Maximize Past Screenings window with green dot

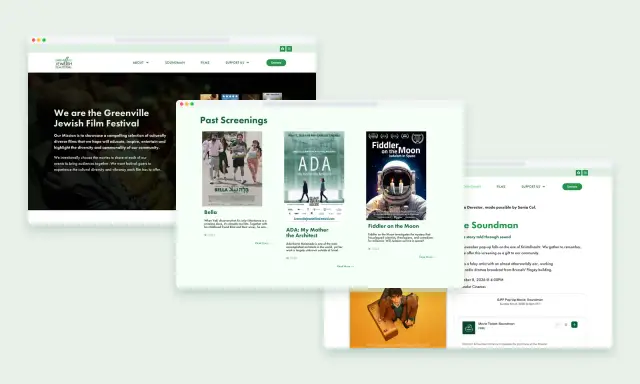click(192, 104)
